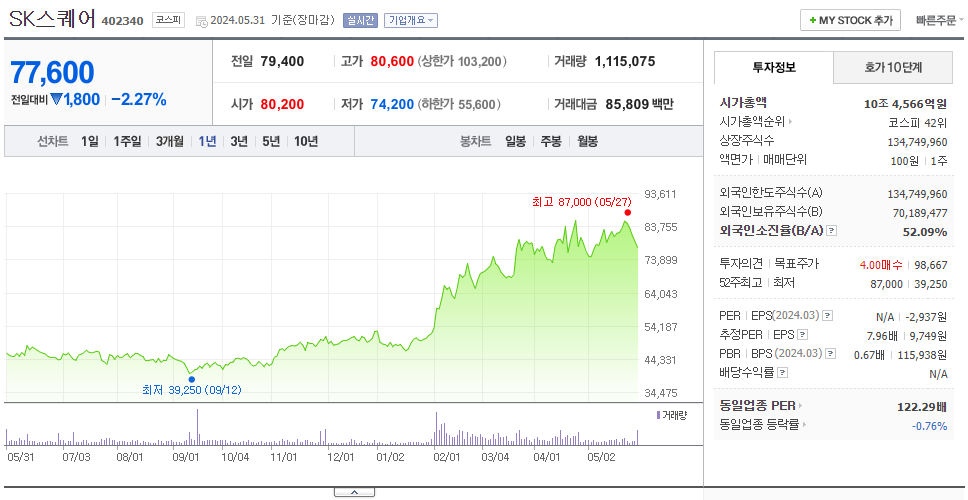Click the 122.29배 sector PER value
The width and height of the screenshot is (968, 500).
pyautogui.click(x=922, y=407)
